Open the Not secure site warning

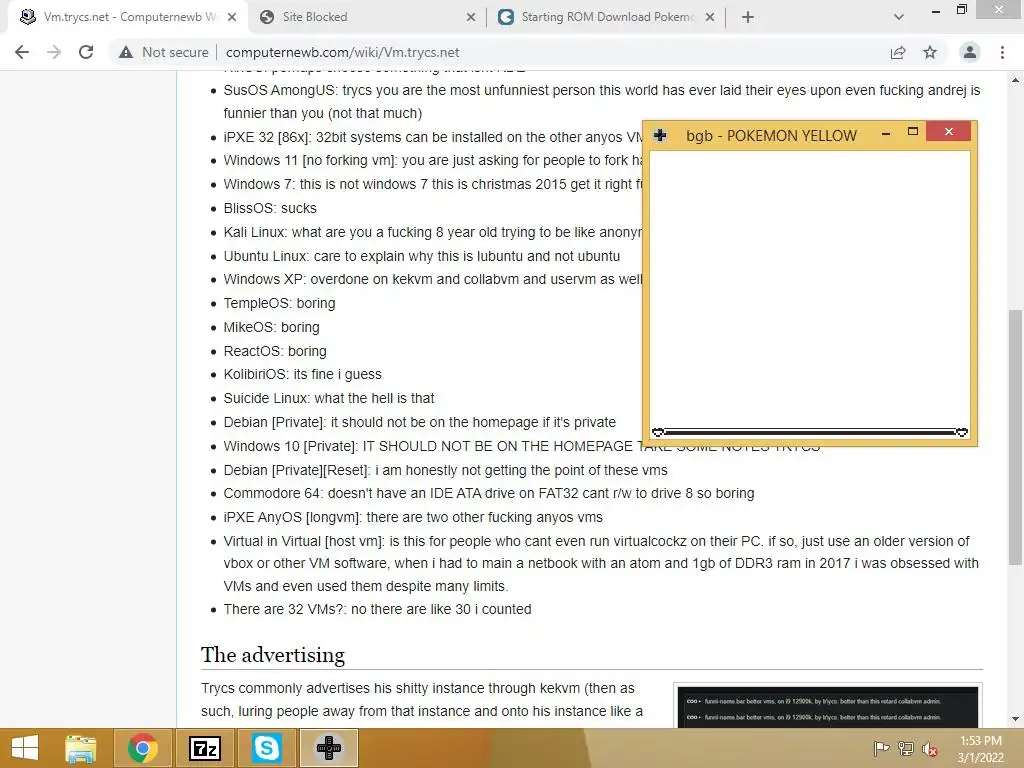click(x=163, y=52)
